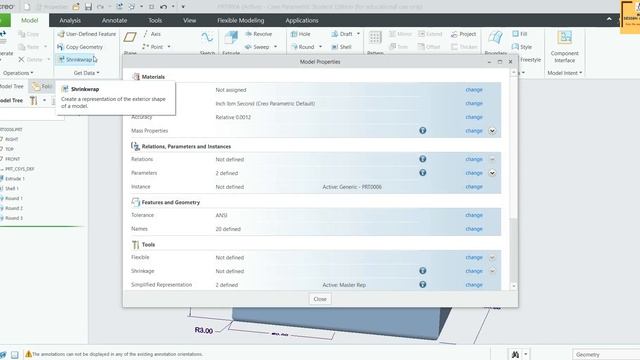The image size is (640, 360).
Task: Click the Model Properties vertical scrollbar thumb
Action: tap(514, 250)
